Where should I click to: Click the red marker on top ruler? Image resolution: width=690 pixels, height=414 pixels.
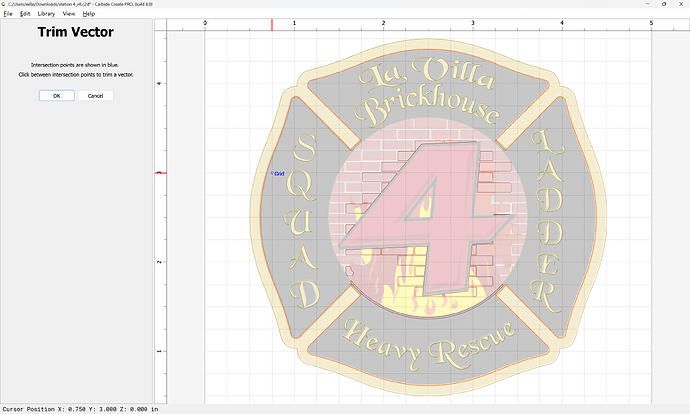(272, 24)
